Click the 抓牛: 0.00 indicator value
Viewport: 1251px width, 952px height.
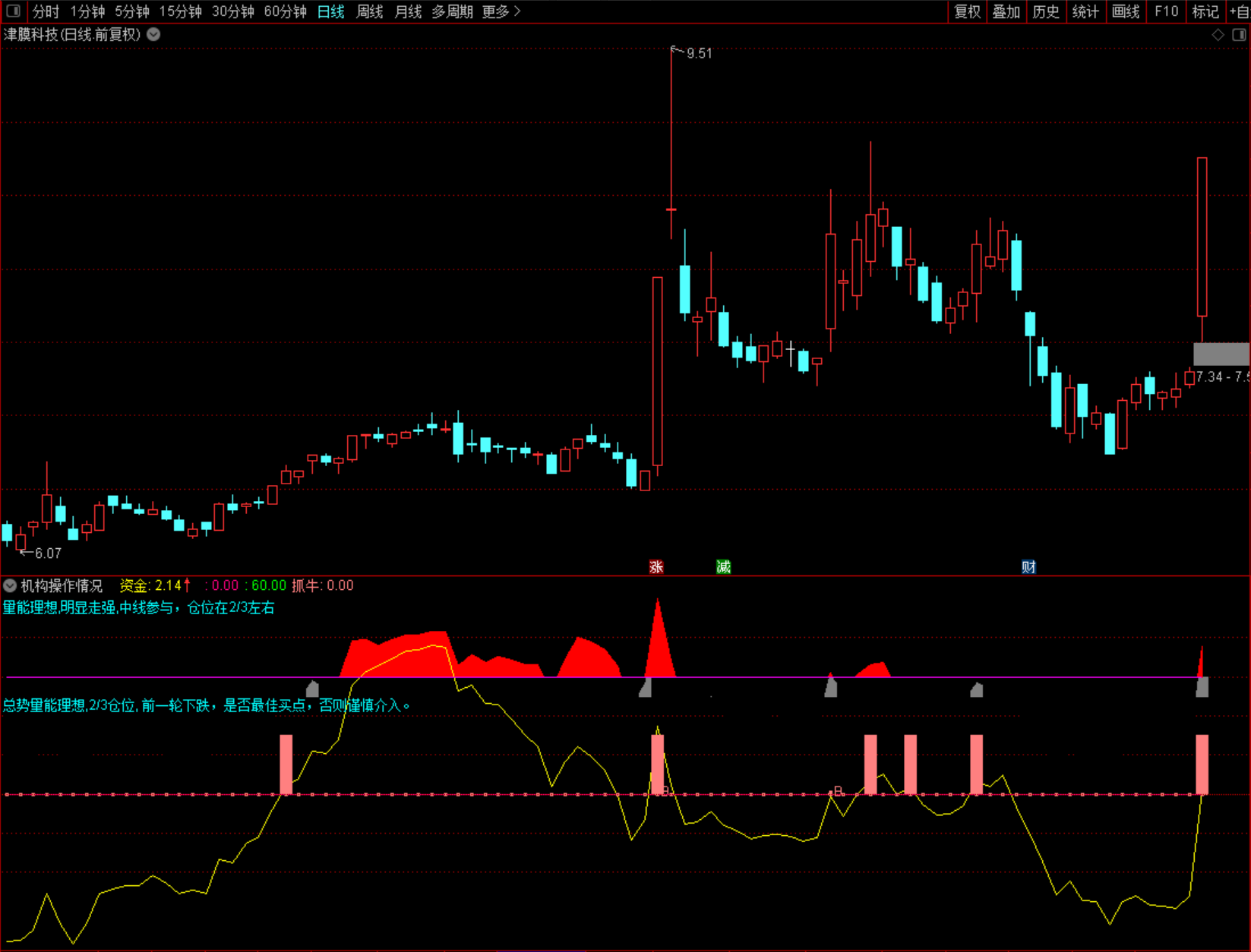coord(323,585)
